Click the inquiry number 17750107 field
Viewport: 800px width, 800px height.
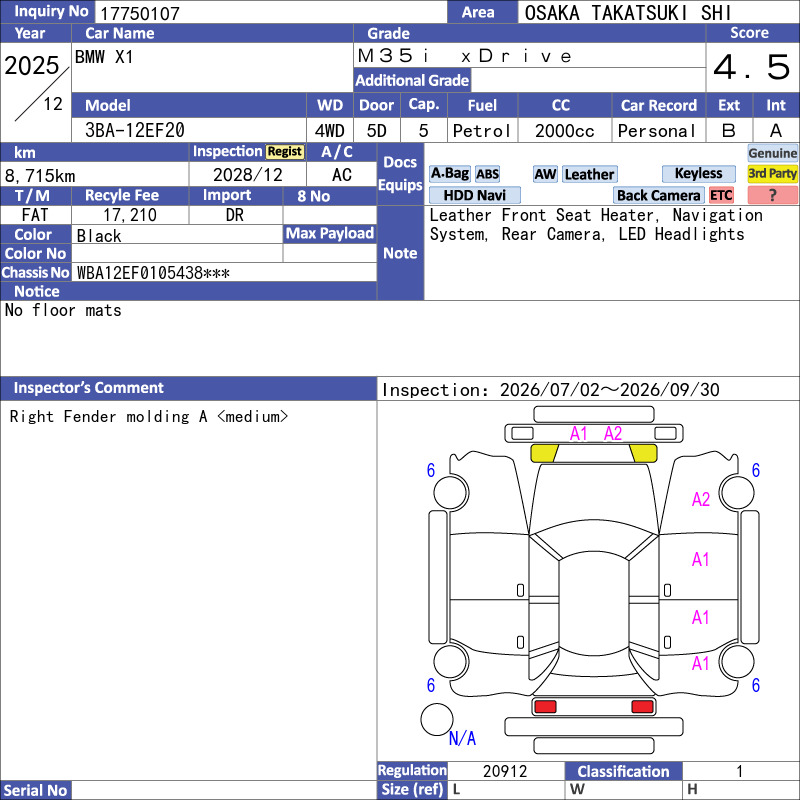[x=271, y=12]
